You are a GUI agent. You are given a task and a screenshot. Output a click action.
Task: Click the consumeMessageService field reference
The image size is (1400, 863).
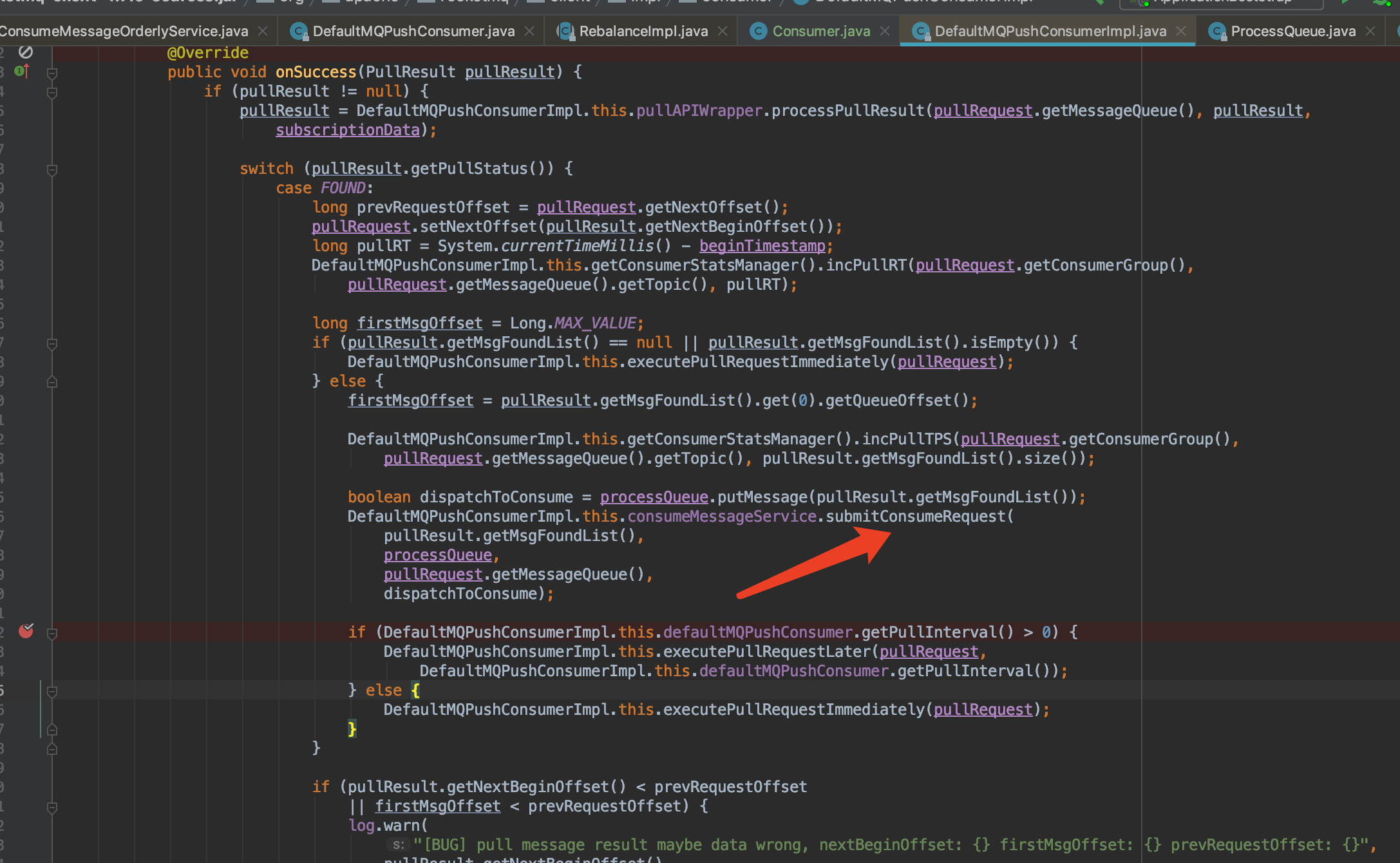(721, 517)
